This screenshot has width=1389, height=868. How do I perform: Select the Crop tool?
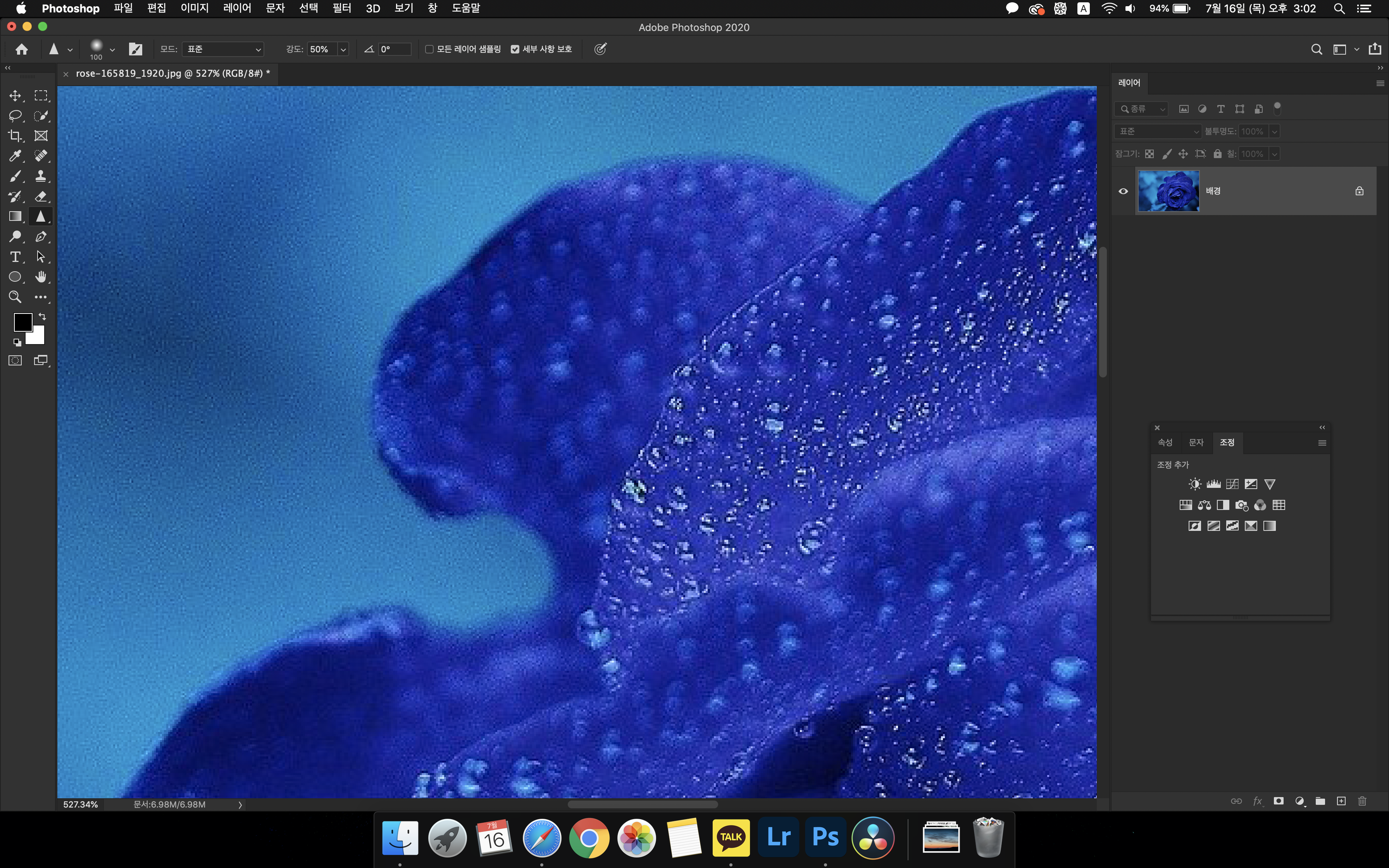coord(16,136)
